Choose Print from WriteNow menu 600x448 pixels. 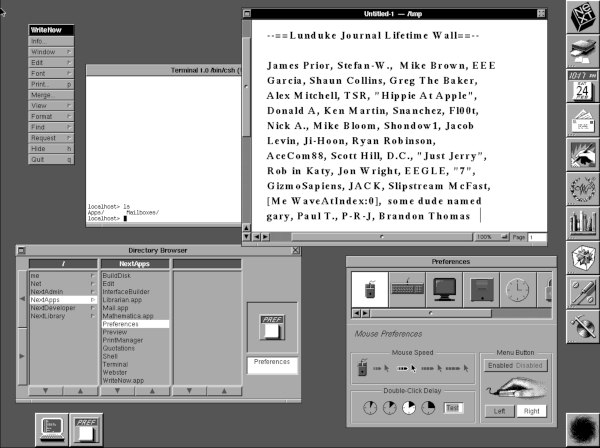point(51,84)
